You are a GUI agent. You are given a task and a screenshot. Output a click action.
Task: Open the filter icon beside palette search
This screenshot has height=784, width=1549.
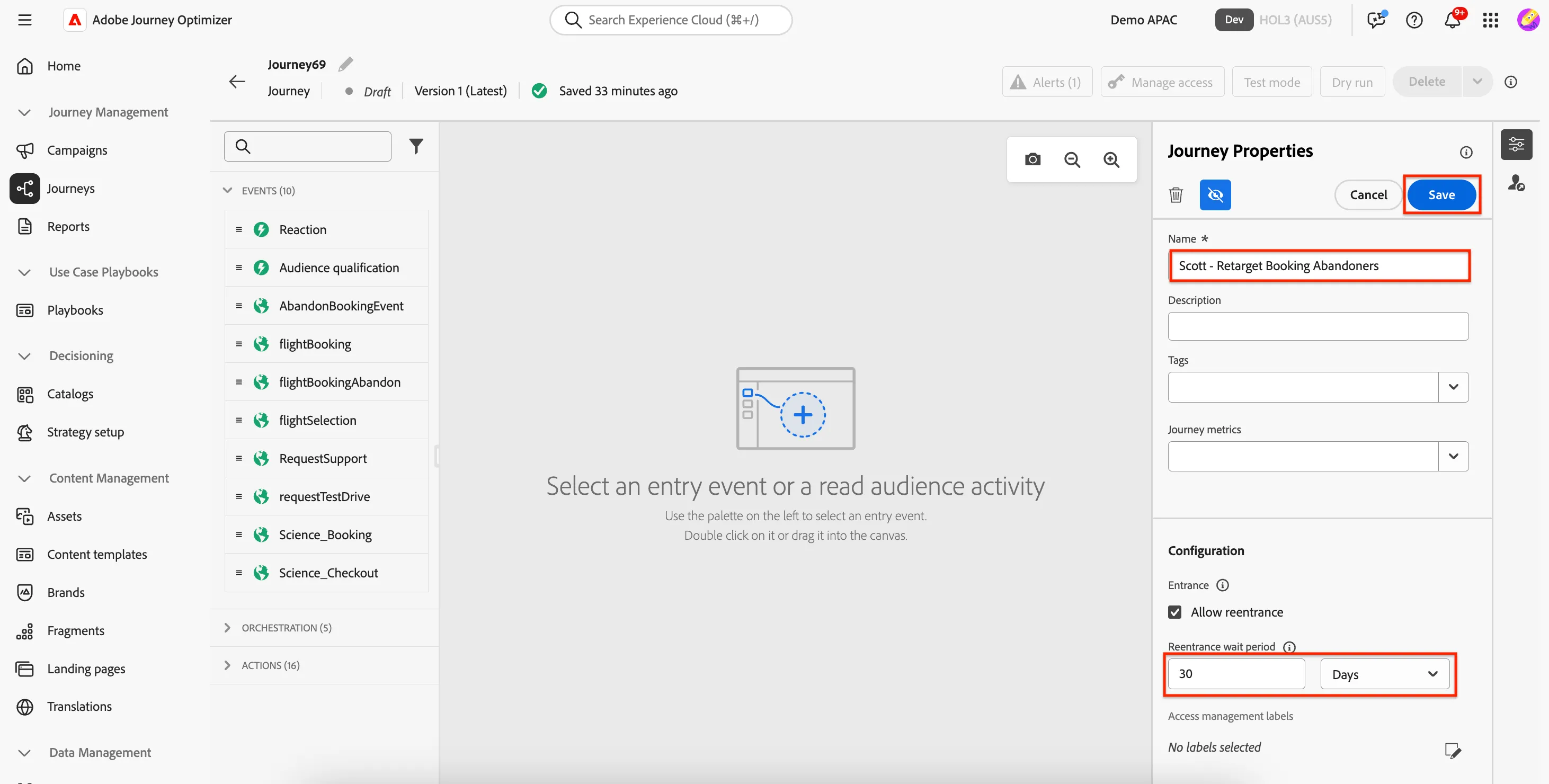pyautogui.click(x=416, y=146)
